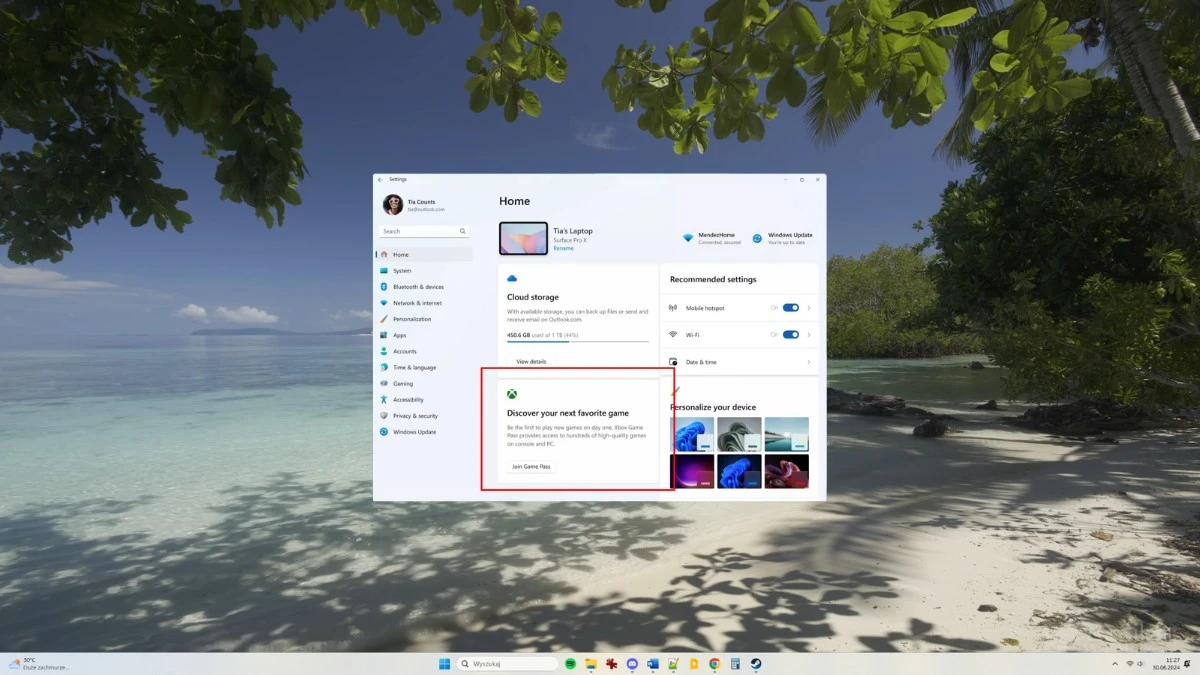Image resolution: width=1200 pixels, height=675 pixels.
Task: Open Steam from the taskbar
Action: pos(756,663)
